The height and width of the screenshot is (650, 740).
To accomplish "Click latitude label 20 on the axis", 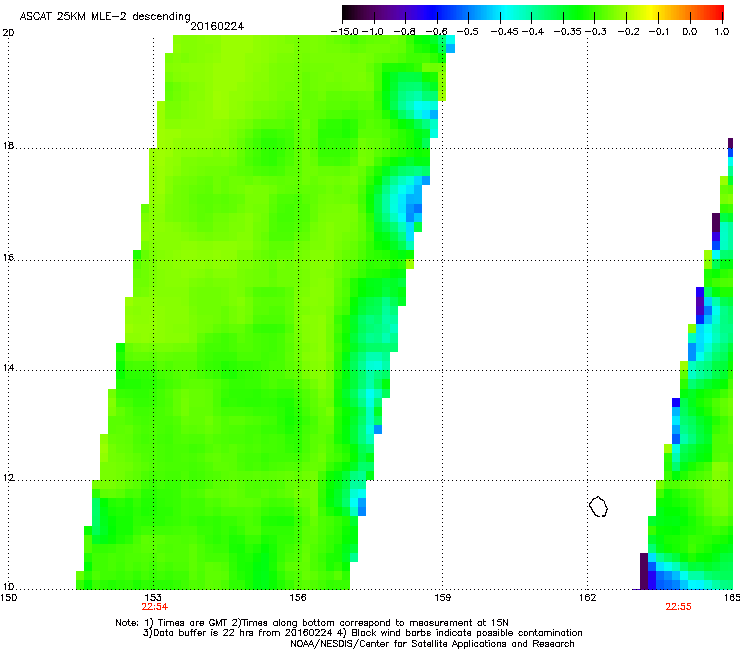I will pyautogui.click(x=8, y=33).
